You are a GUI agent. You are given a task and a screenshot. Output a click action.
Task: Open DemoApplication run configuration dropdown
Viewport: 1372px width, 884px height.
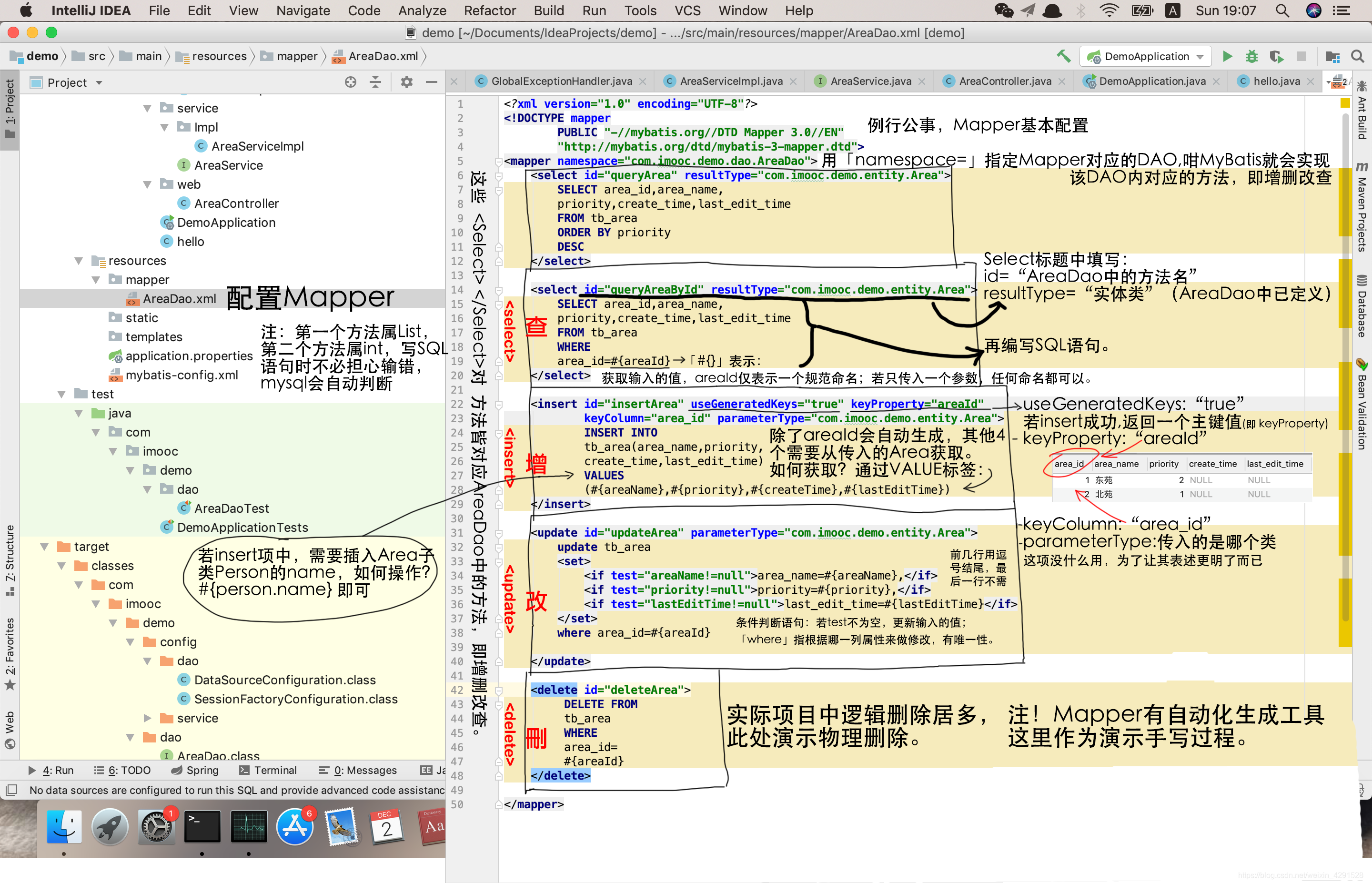pyautogui.click(x=1146, y=56)
